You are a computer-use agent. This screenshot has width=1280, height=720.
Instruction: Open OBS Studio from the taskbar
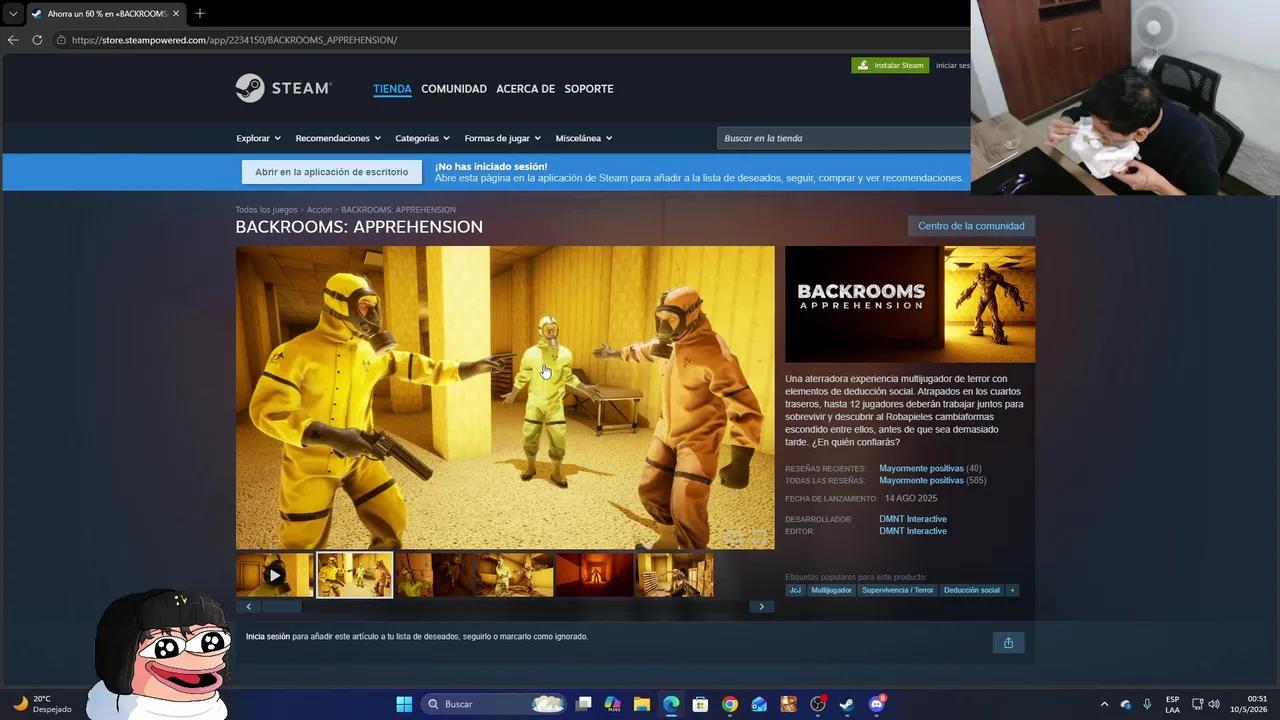coord(818,704)
